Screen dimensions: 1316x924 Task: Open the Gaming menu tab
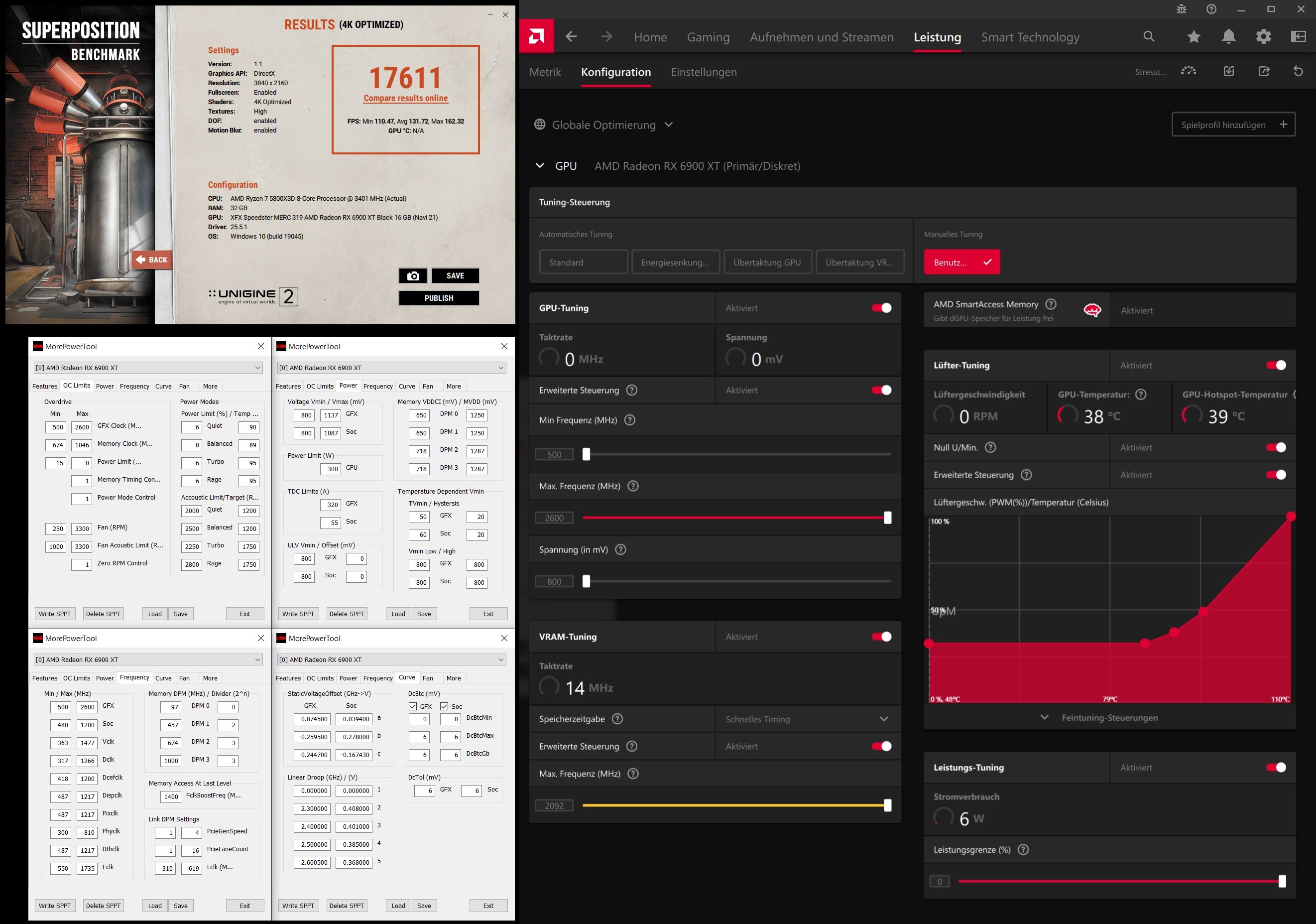click(x=708, y=37)
